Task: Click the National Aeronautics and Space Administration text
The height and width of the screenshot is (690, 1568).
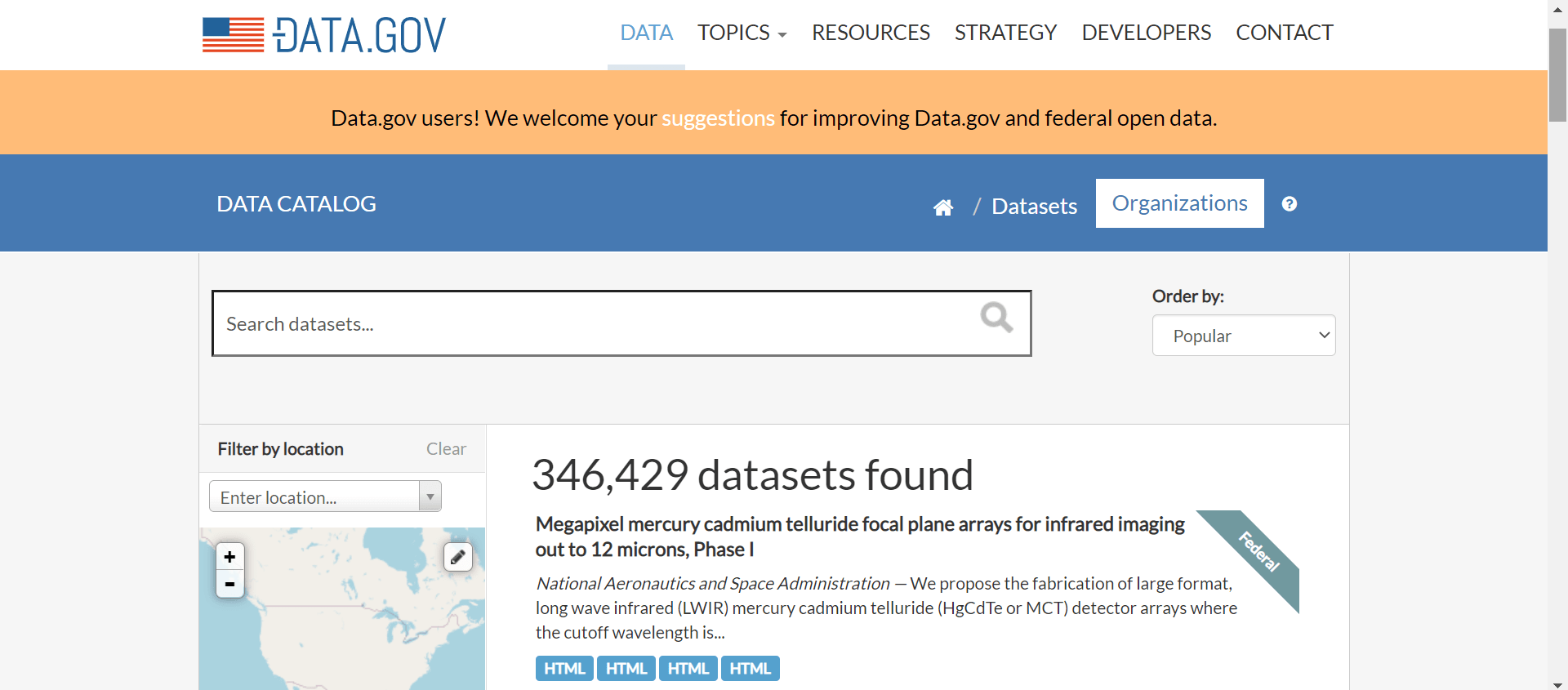Action: (x=713, y=584)
